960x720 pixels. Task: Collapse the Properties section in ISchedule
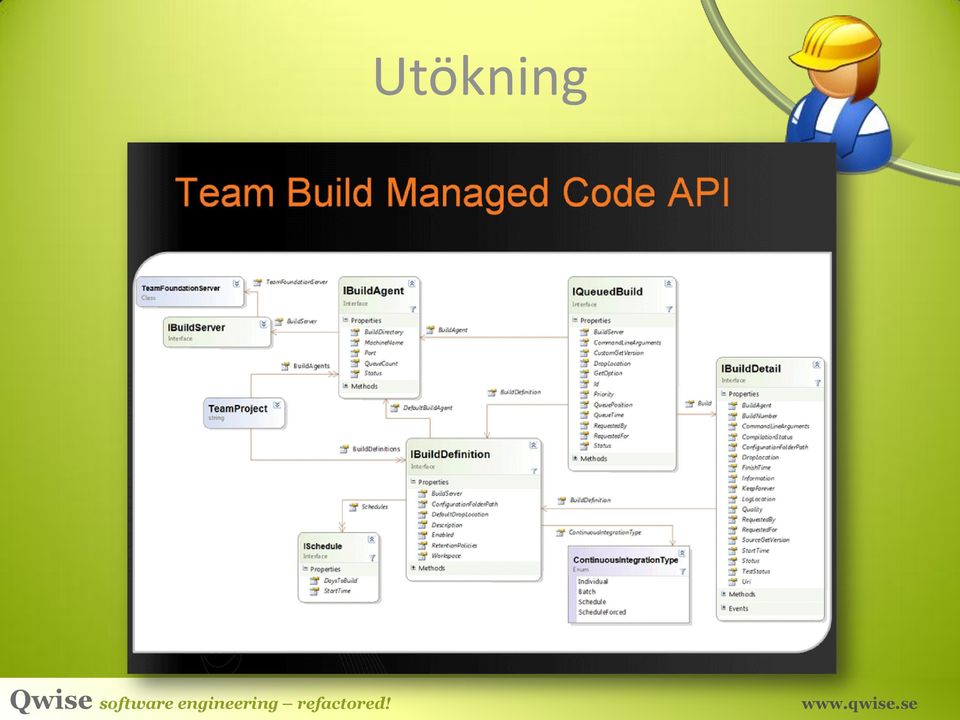(305, 569)
